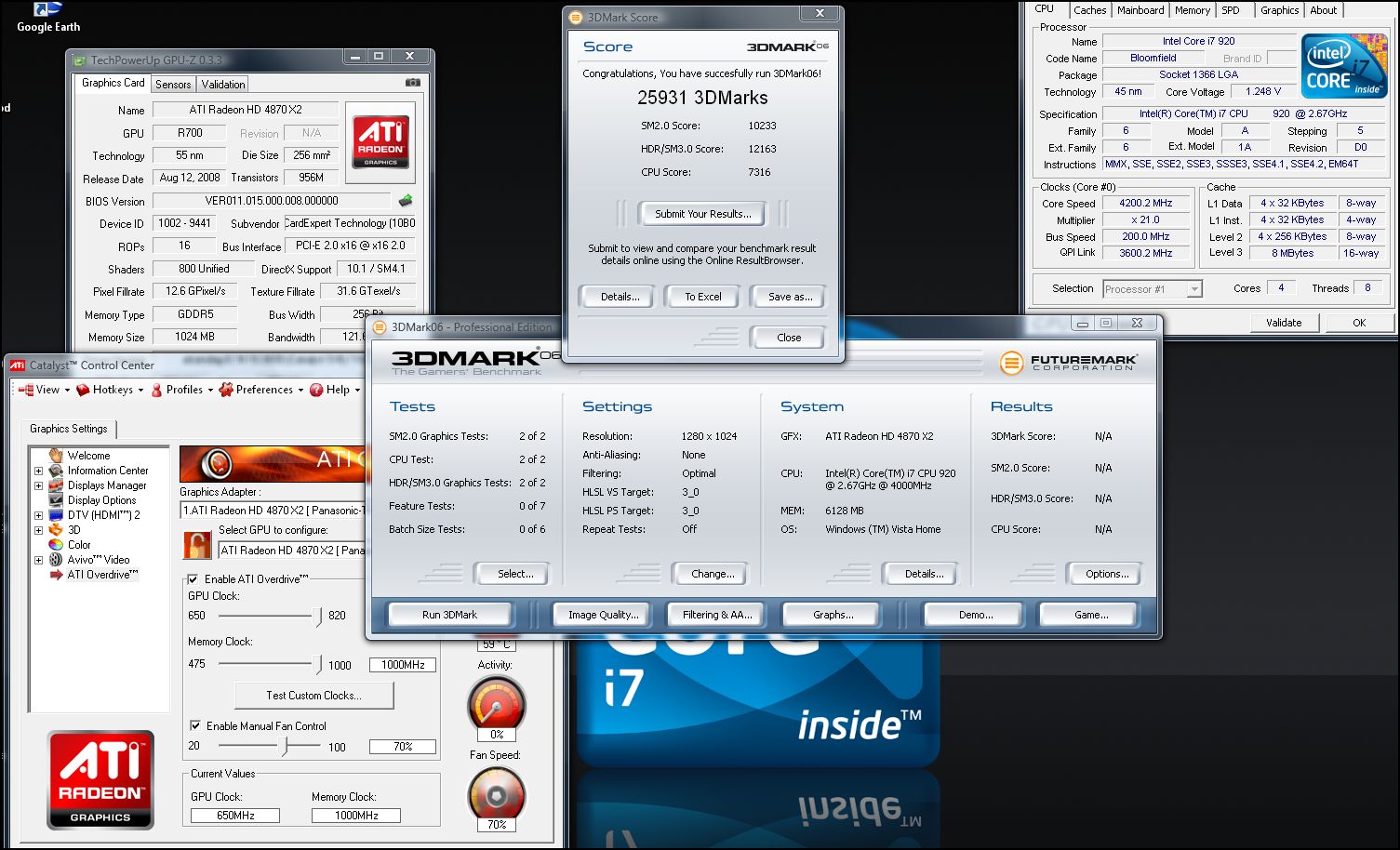
Task: Open the Graphics Adapter dropdown in Catalyst
Action: point(273,510)
